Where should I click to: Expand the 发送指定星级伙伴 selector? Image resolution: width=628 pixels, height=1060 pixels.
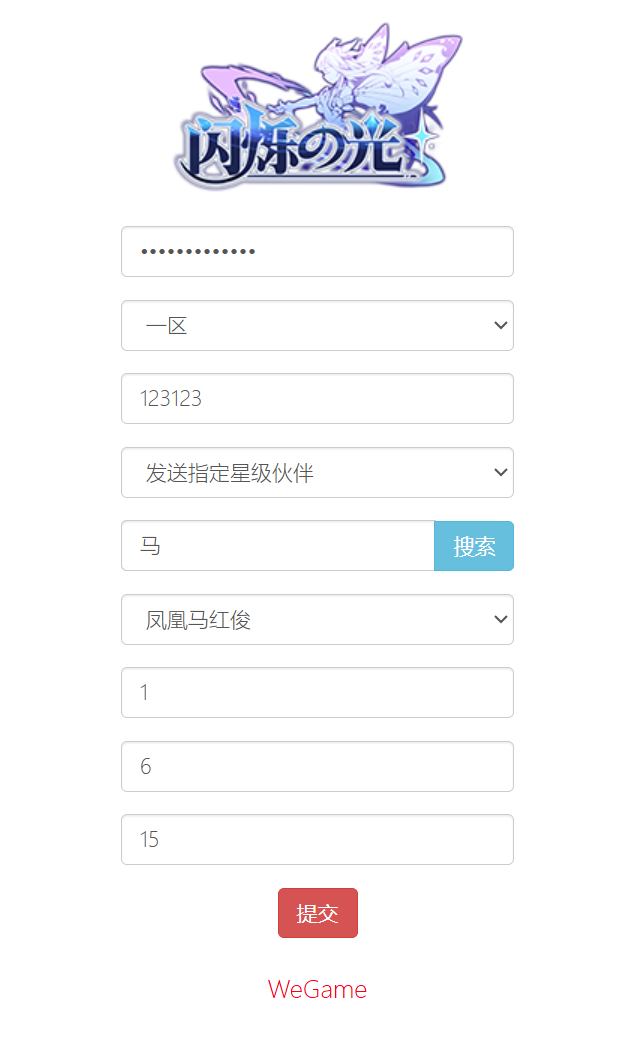tap(317, 472)
